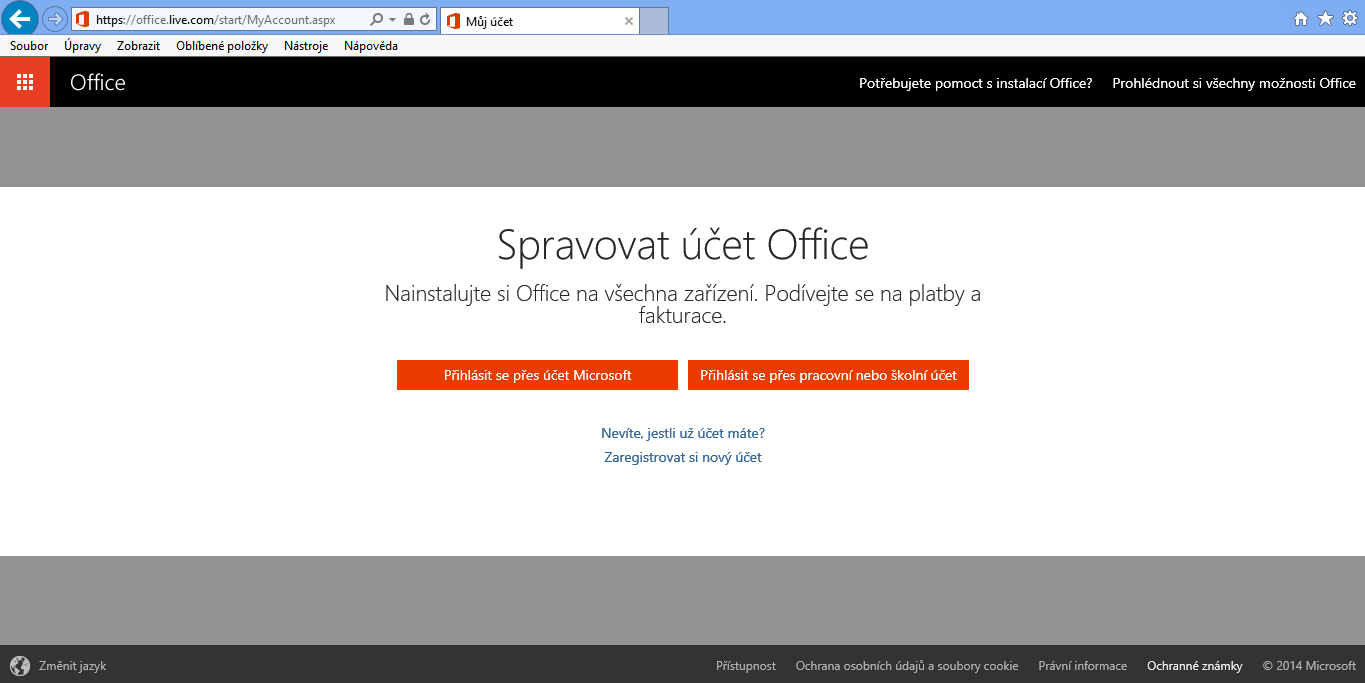This screenshot has height=683, width=1365.
Task: Click Změnit jazyk in the footer
Action: (x=72, y=666)
